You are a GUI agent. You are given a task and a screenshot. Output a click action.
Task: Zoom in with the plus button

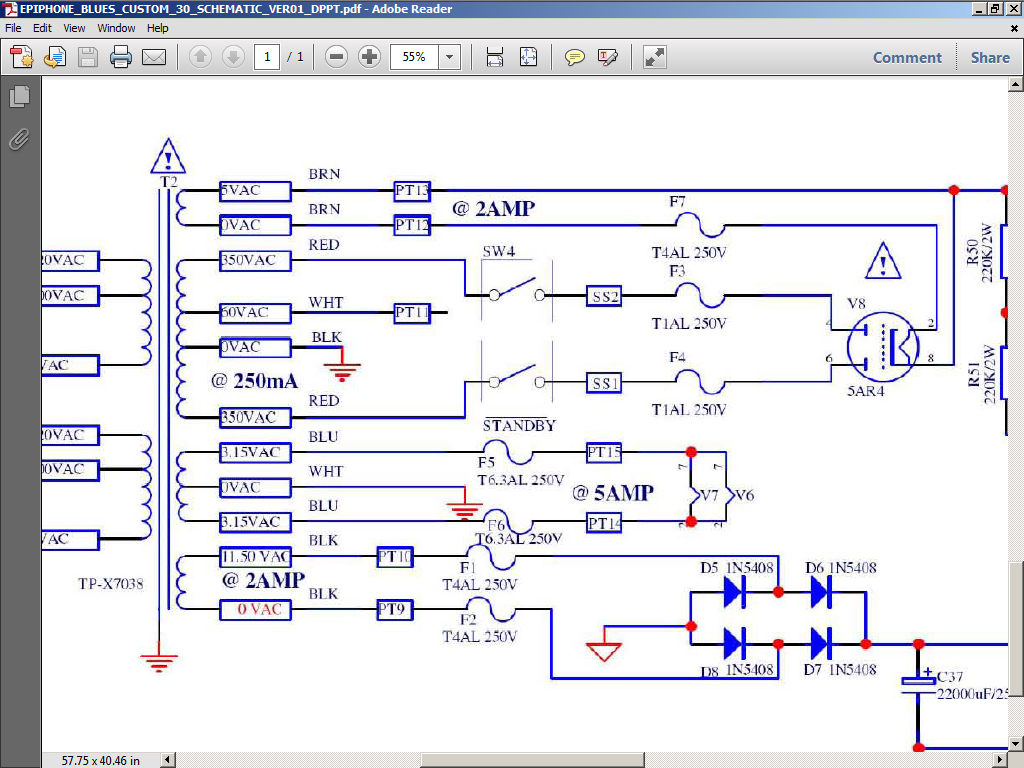coord(369,57)
